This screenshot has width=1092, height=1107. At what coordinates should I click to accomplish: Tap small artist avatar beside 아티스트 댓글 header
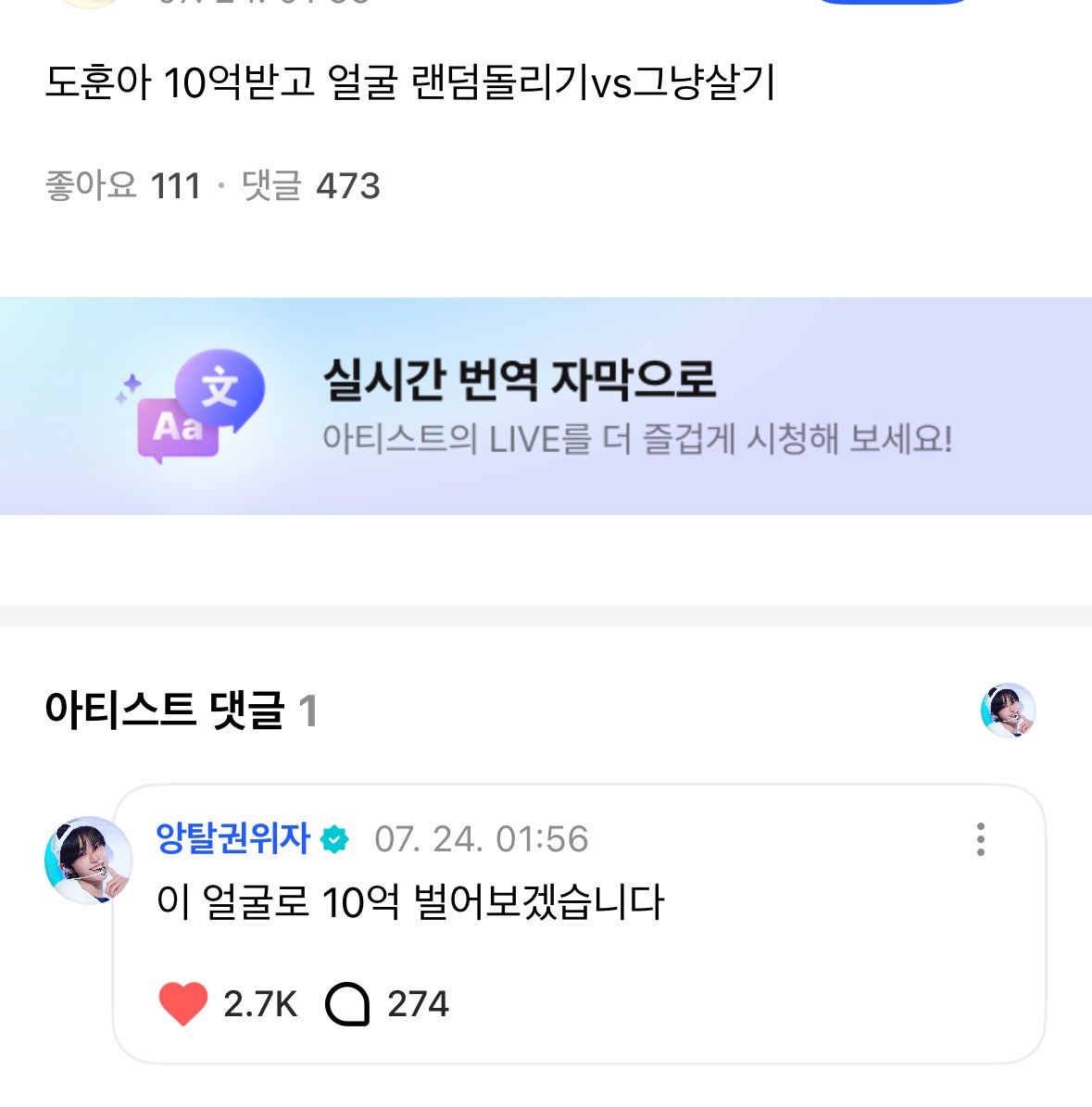1008,711
